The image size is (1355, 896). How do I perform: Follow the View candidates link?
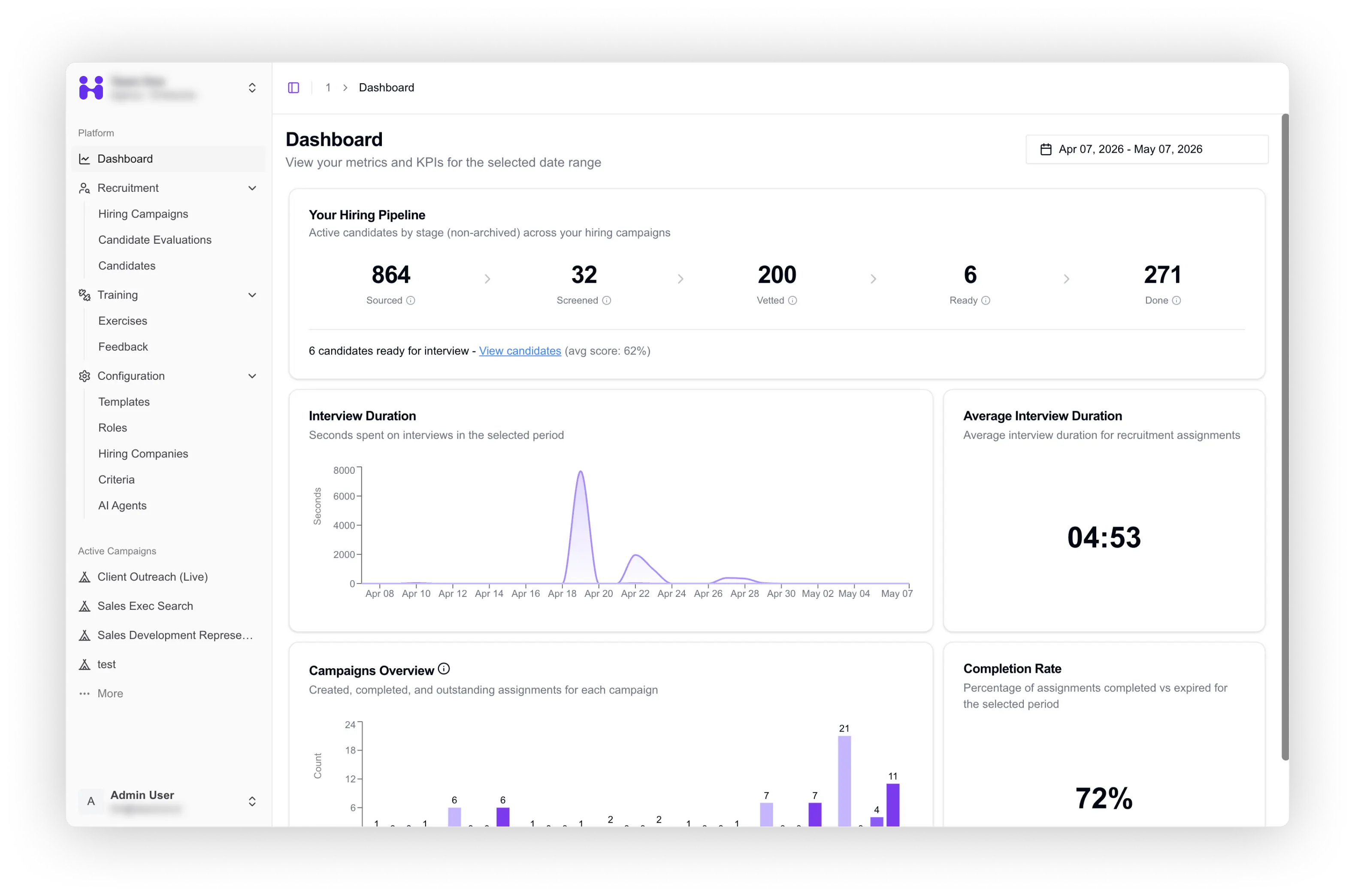[x=520, y=351]
